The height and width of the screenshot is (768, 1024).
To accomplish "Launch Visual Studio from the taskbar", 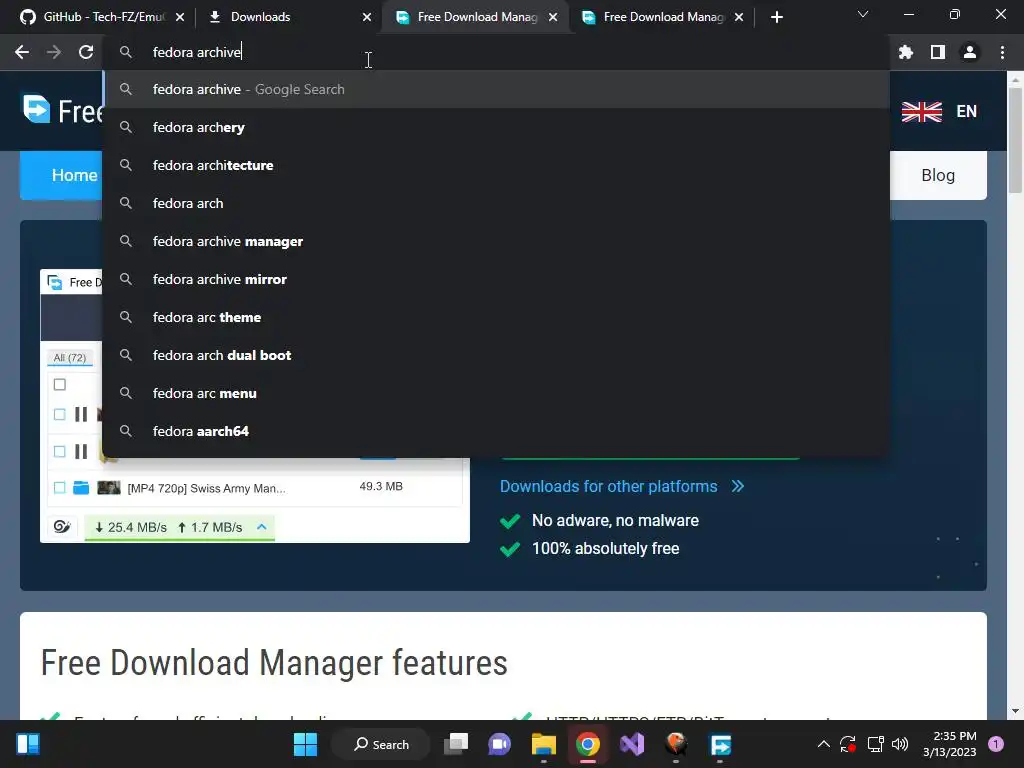I will tap(632, 744).
